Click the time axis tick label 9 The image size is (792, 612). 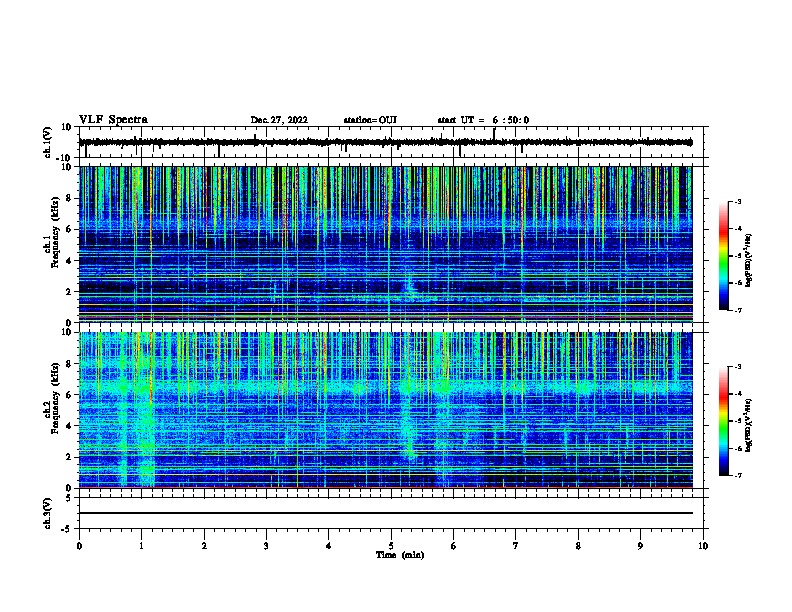pyautogui.click(x=640, y=546)
